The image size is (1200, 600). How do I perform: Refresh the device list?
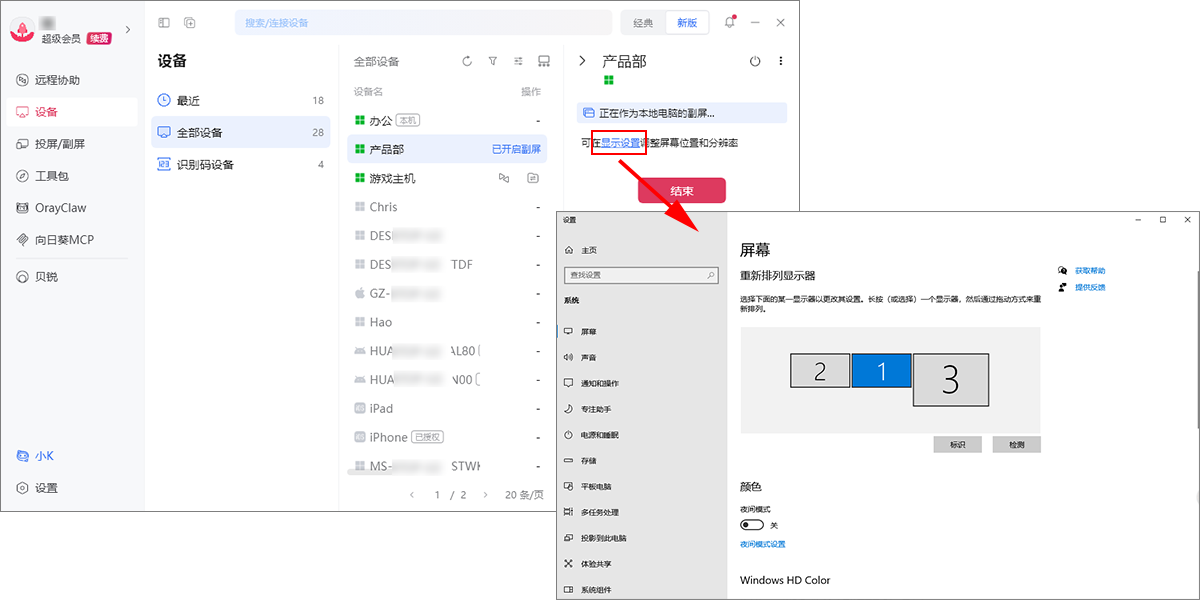467,61
